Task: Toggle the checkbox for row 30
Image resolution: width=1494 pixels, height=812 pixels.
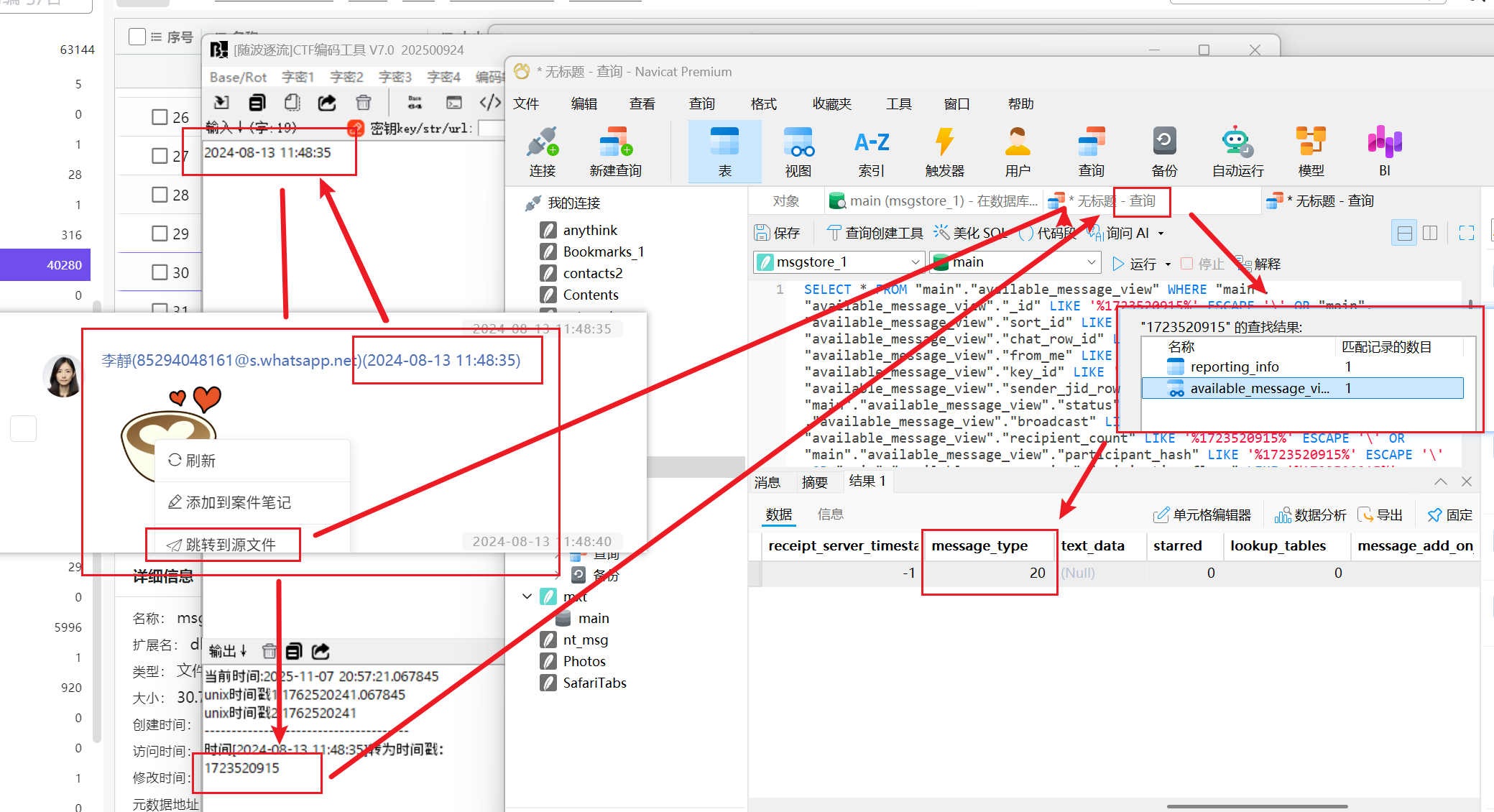Action: [x=160, y=272]
